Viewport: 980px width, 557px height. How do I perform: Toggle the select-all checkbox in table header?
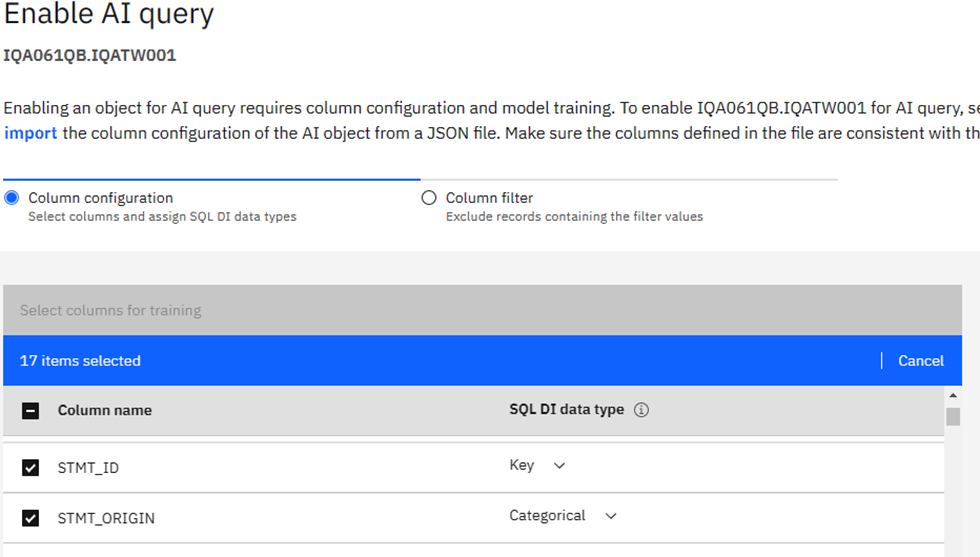pos(31,410)
